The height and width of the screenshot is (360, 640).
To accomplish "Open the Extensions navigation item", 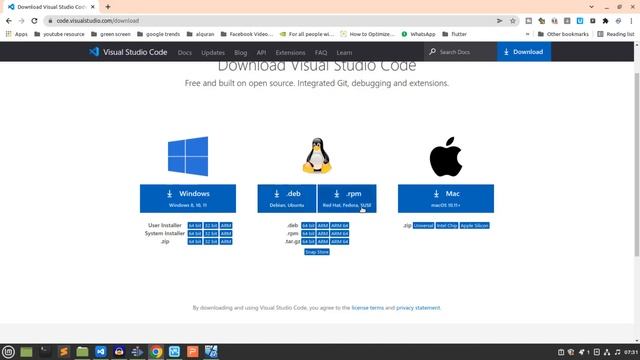I will (290, 53).
